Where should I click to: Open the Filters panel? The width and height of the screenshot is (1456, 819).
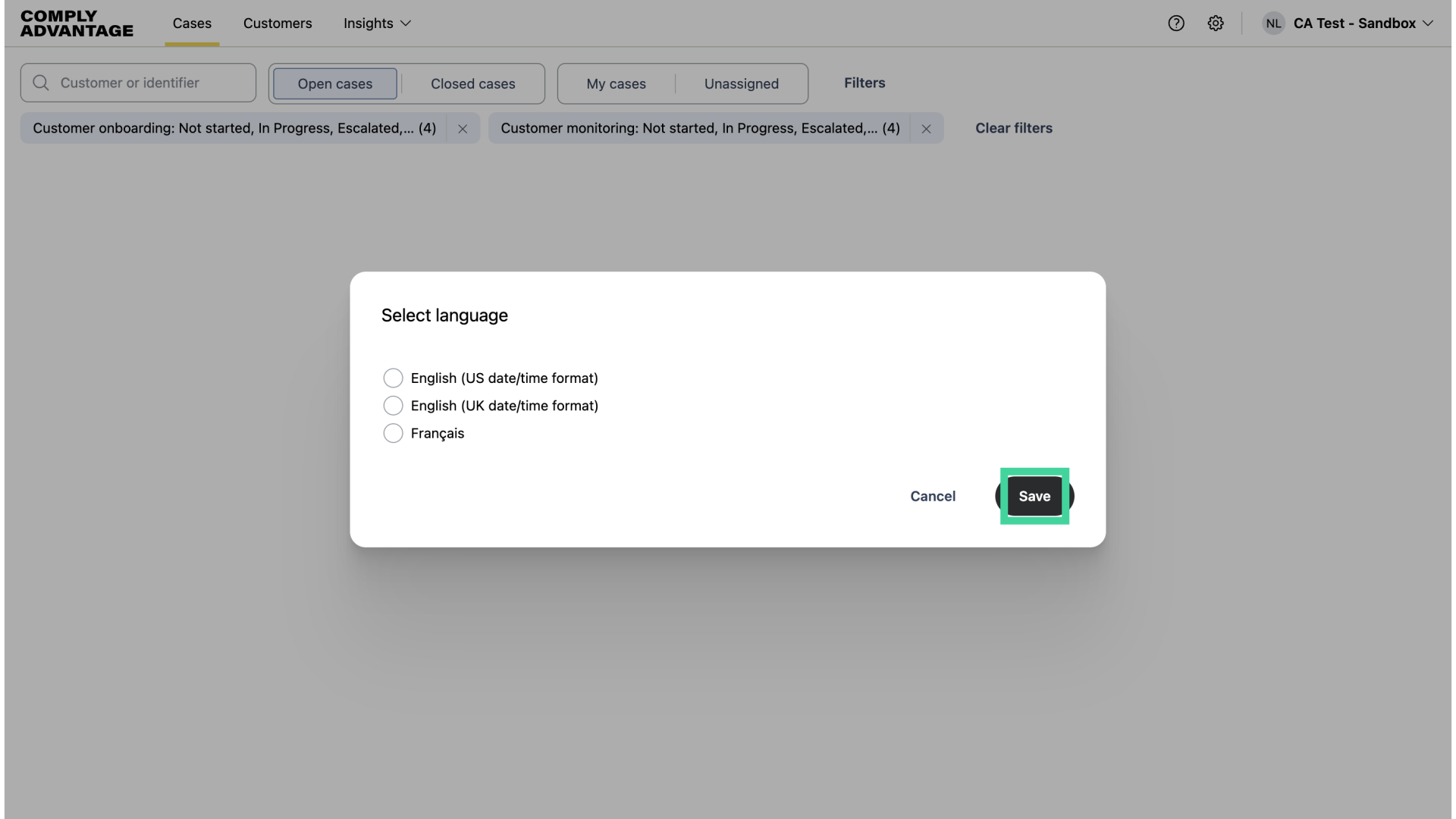click(864, 83)
